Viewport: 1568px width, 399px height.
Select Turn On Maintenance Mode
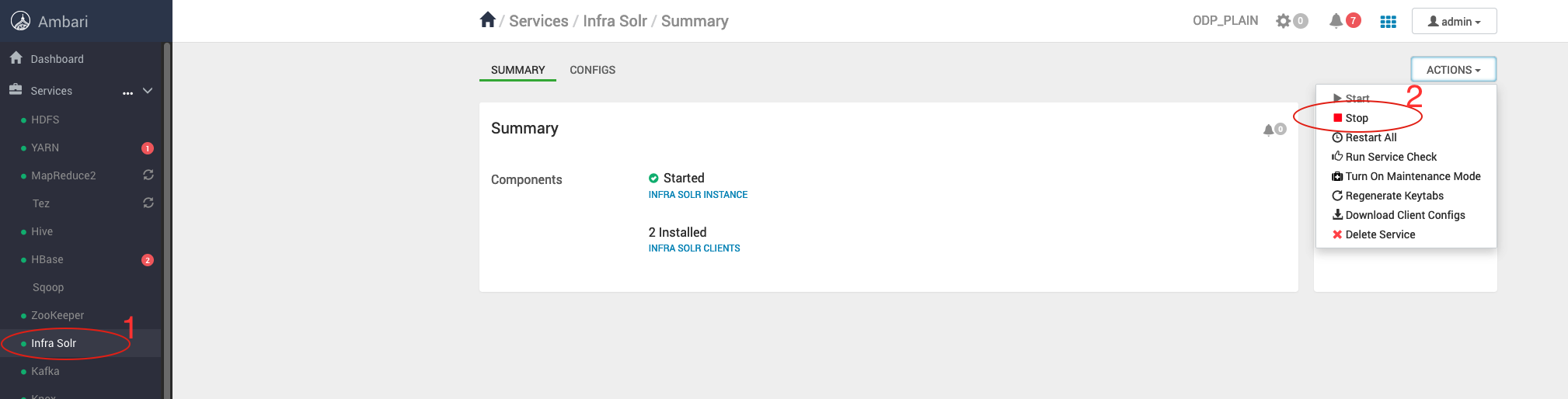point(1412,176)
